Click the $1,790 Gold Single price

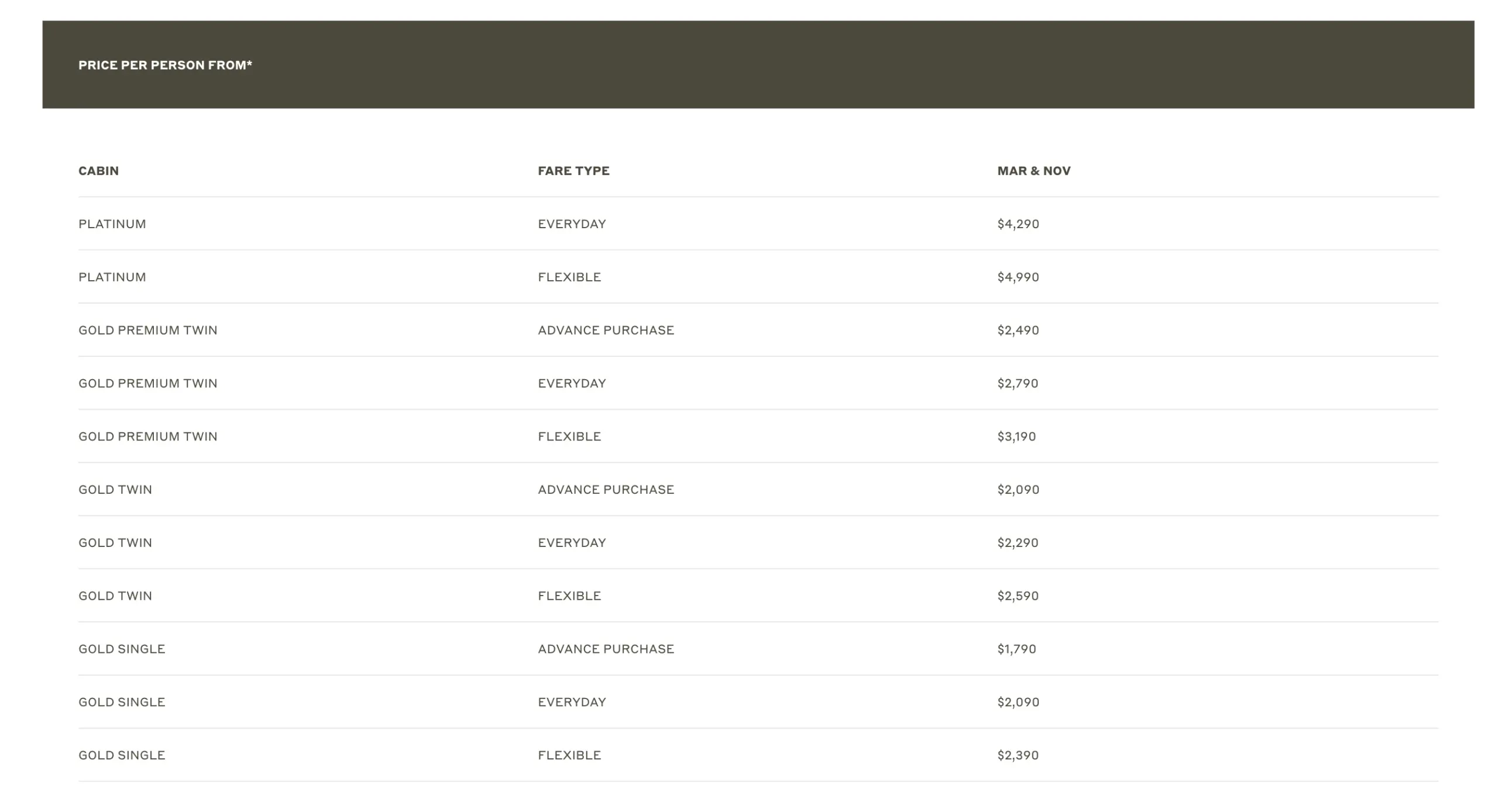(1016, 649)
